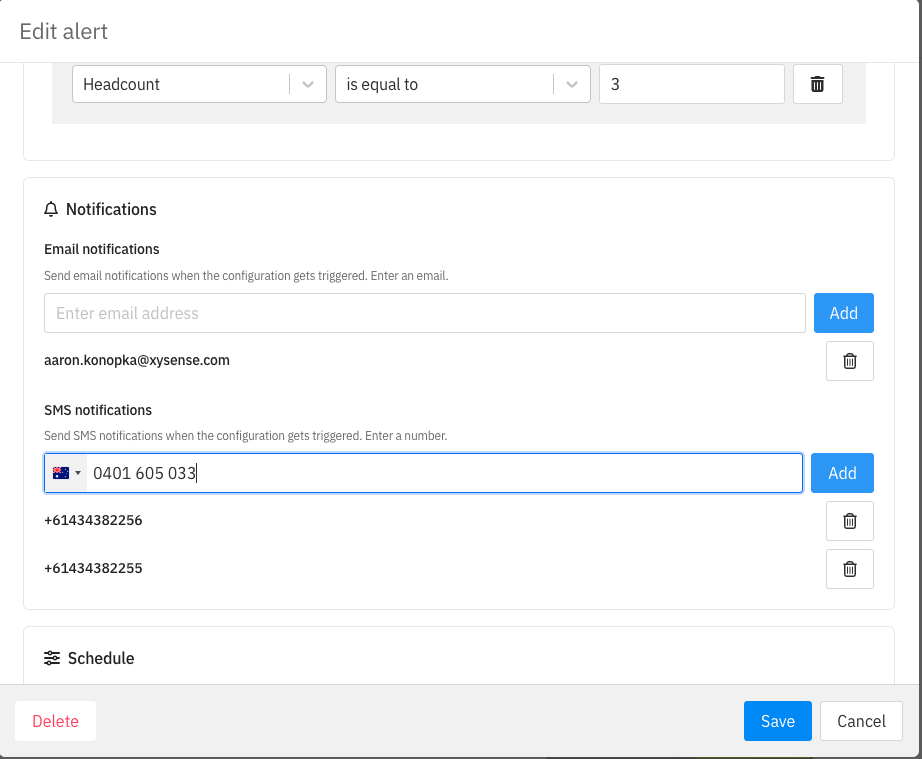Cancel editing the alert
The width and height of the screenshot is (922, 759).
pyautogui.click(x=861, y=721)
